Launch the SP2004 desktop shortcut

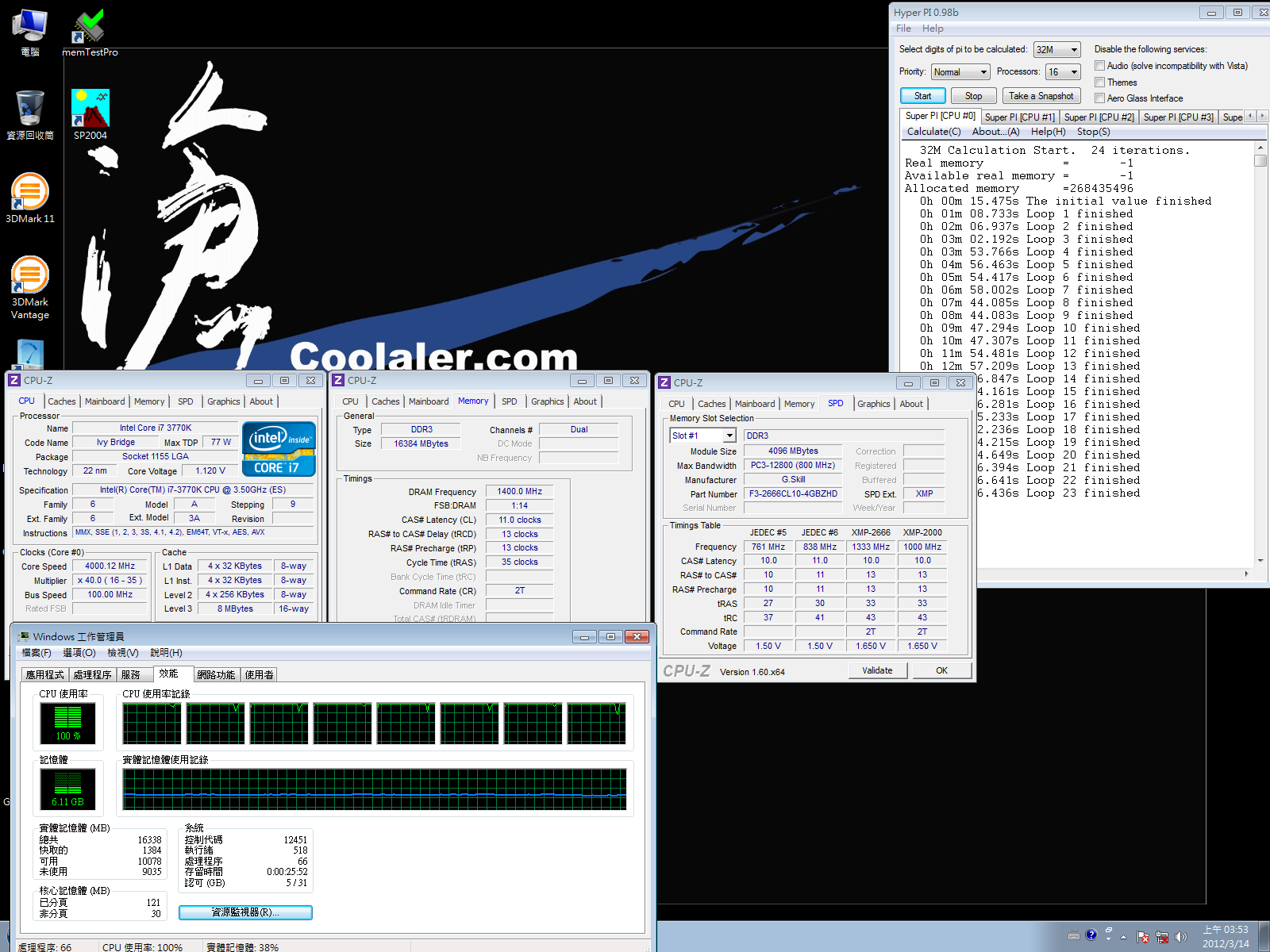pyautogui.click(x=90, y=115)
